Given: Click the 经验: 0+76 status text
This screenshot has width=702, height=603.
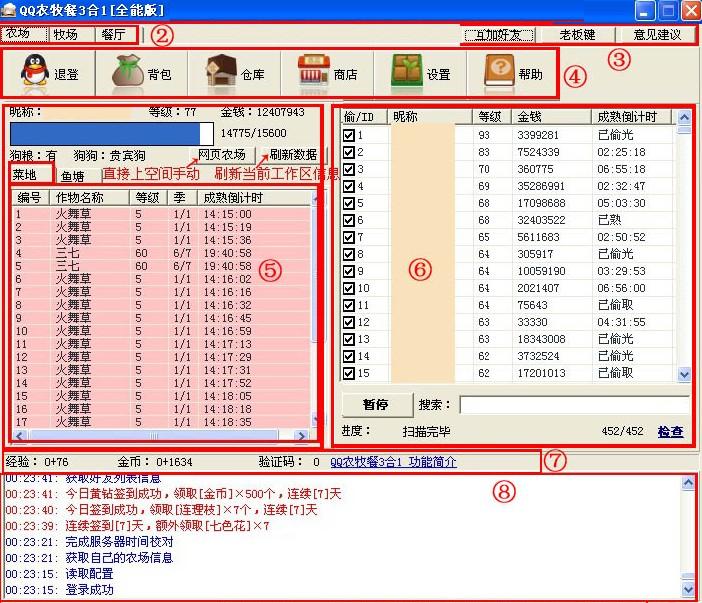Looking at the screenshot, I should click(37, 462).
